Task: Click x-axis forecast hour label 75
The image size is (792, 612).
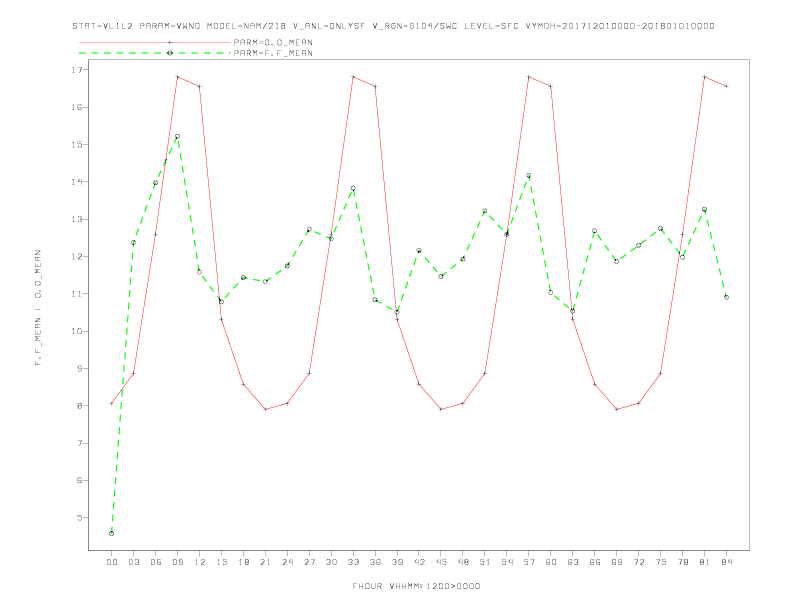Action: pyautogui.click(x=661, y=562)
